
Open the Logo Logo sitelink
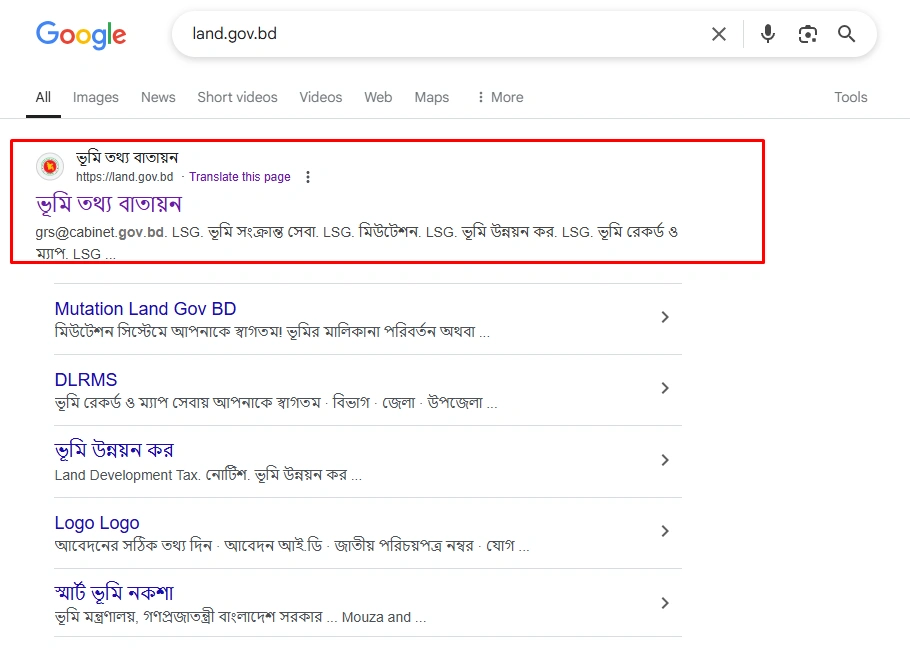(x=97, y=523)
